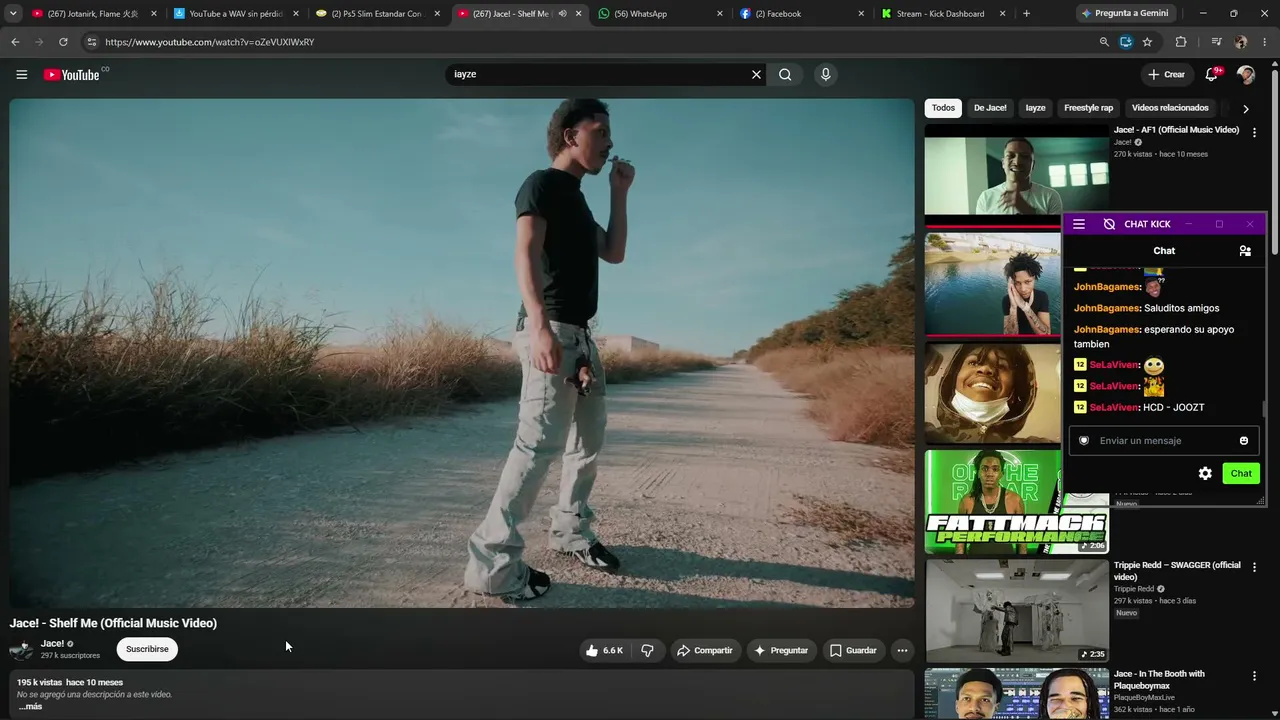This screenshot has width=1280, height=720.
Task: Select the 'Videos relacionados' filter chip
Action: 1170,108
